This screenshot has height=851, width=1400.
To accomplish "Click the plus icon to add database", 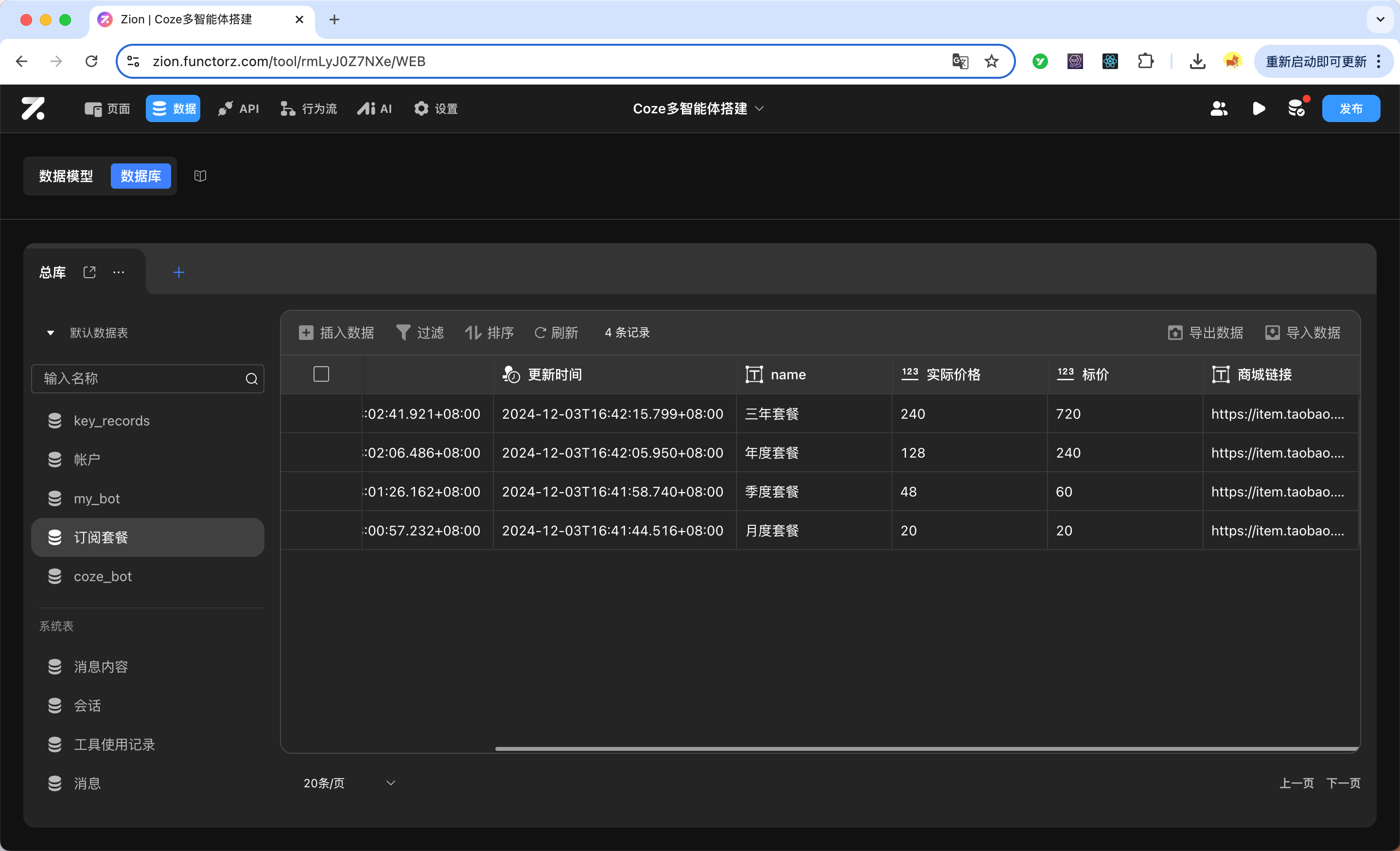I will point(178,272).
